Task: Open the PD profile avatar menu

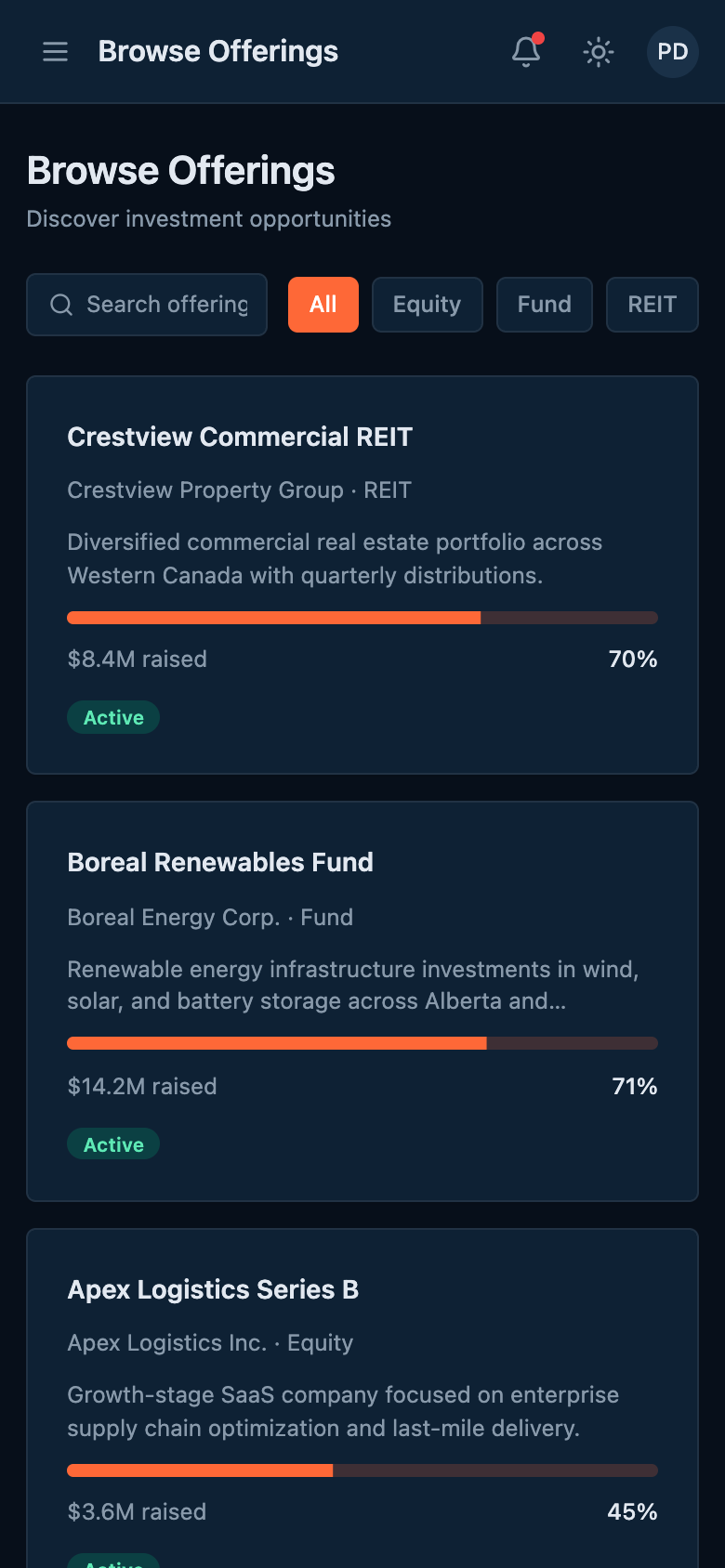Action: click(x=672, y=52)
